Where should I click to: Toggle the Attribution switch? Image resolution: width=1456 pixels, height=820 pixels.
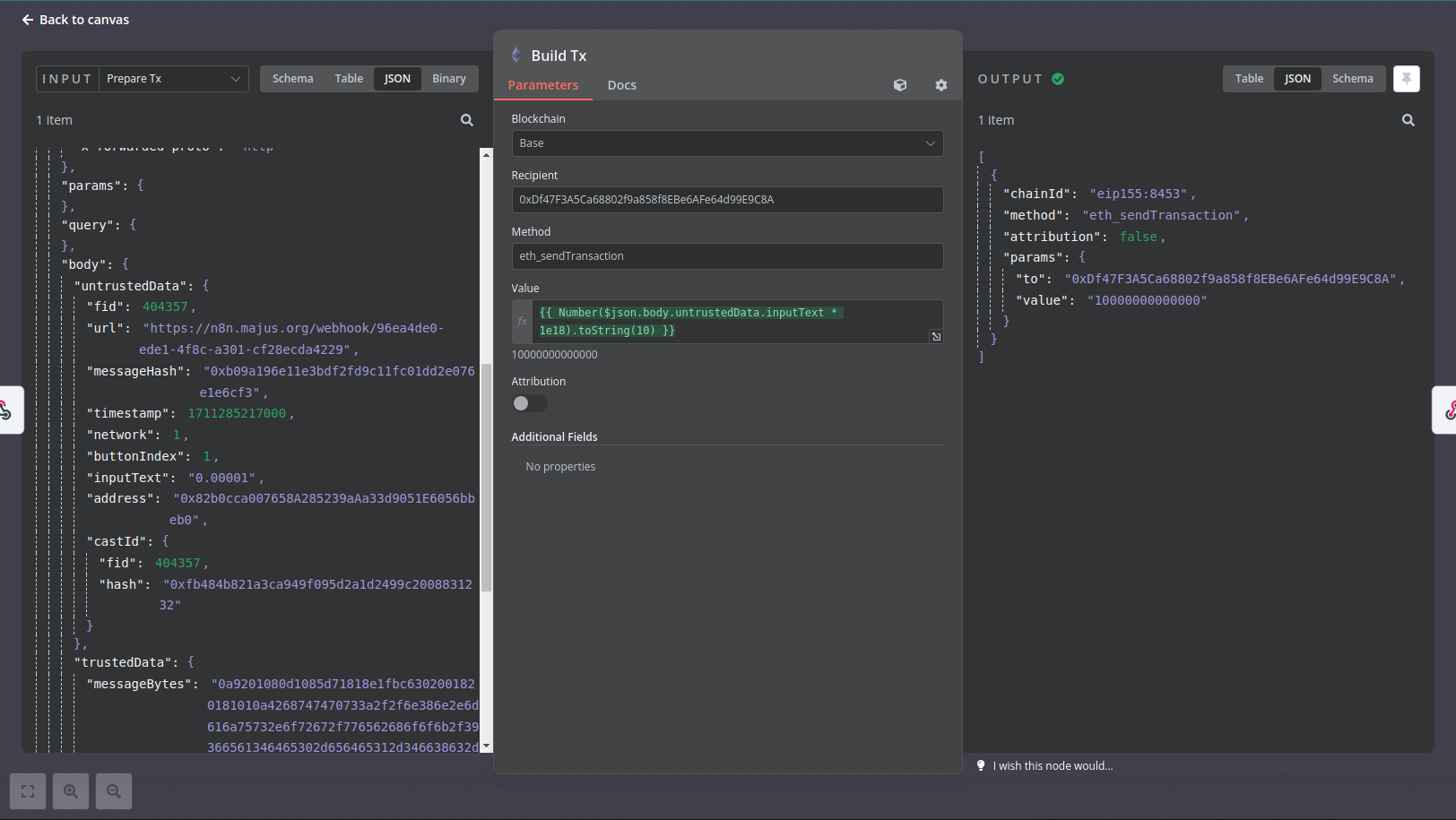point(529,403)
